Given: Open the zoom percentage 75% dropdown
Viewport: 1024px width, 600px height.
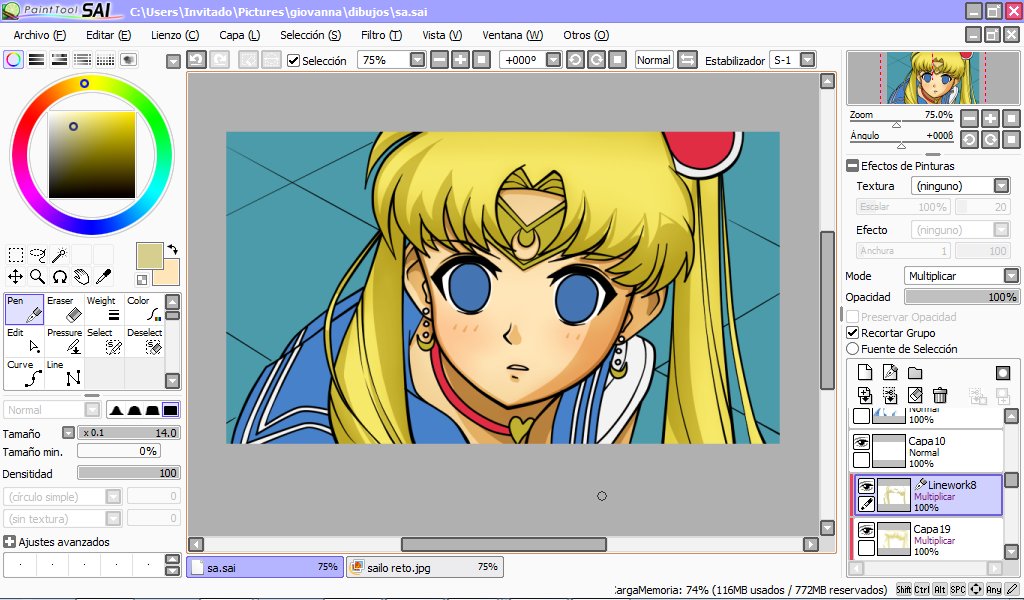Looking at the screenshot, I should 418,60.
